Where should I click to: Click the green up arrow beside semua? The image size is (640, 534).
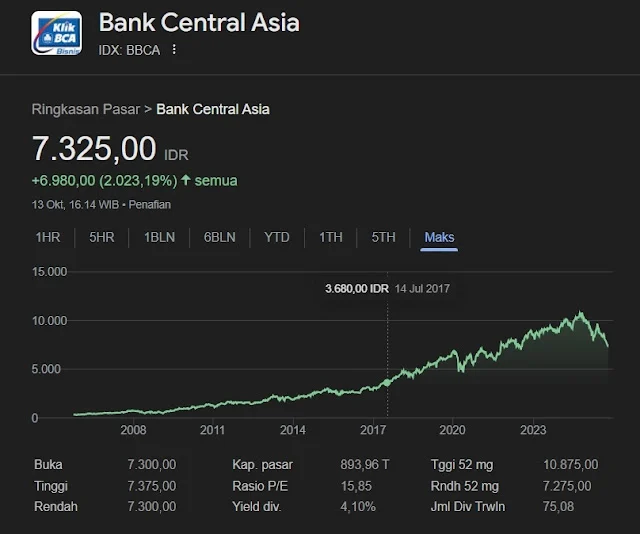[186, 181]
